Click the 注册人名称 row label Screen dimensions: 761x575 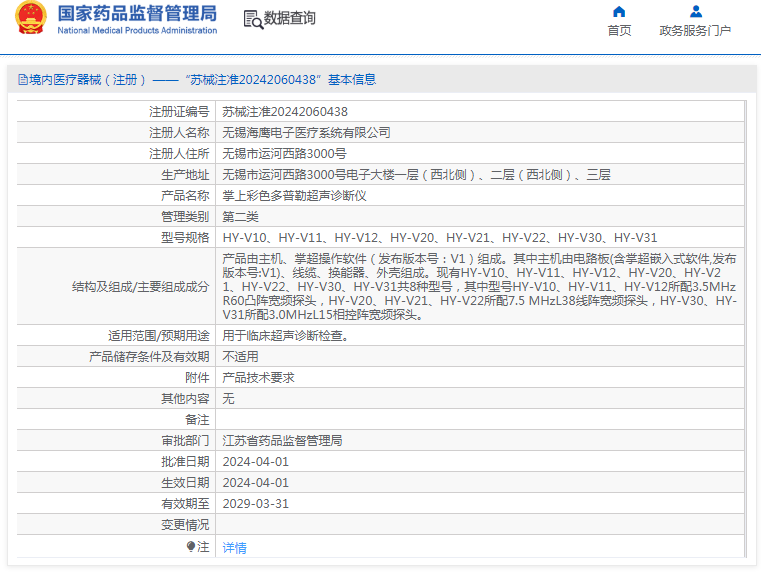click(179, 132)
